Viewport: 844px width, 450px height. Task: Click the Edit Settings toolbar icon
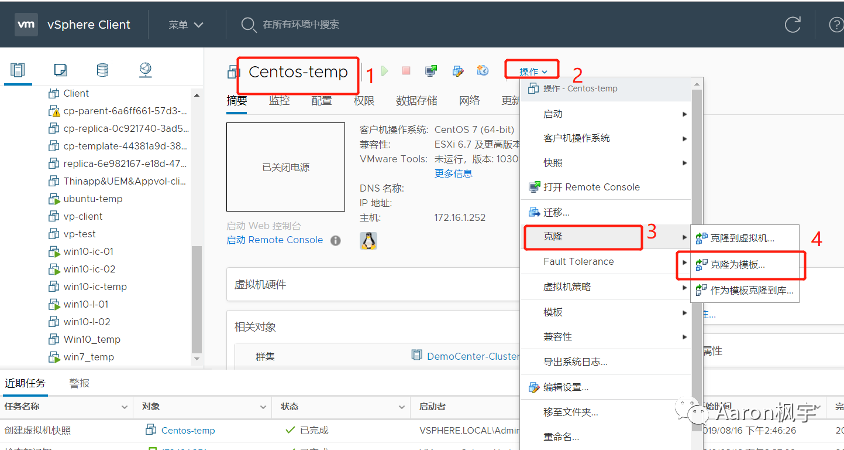[x=458, y=71]
